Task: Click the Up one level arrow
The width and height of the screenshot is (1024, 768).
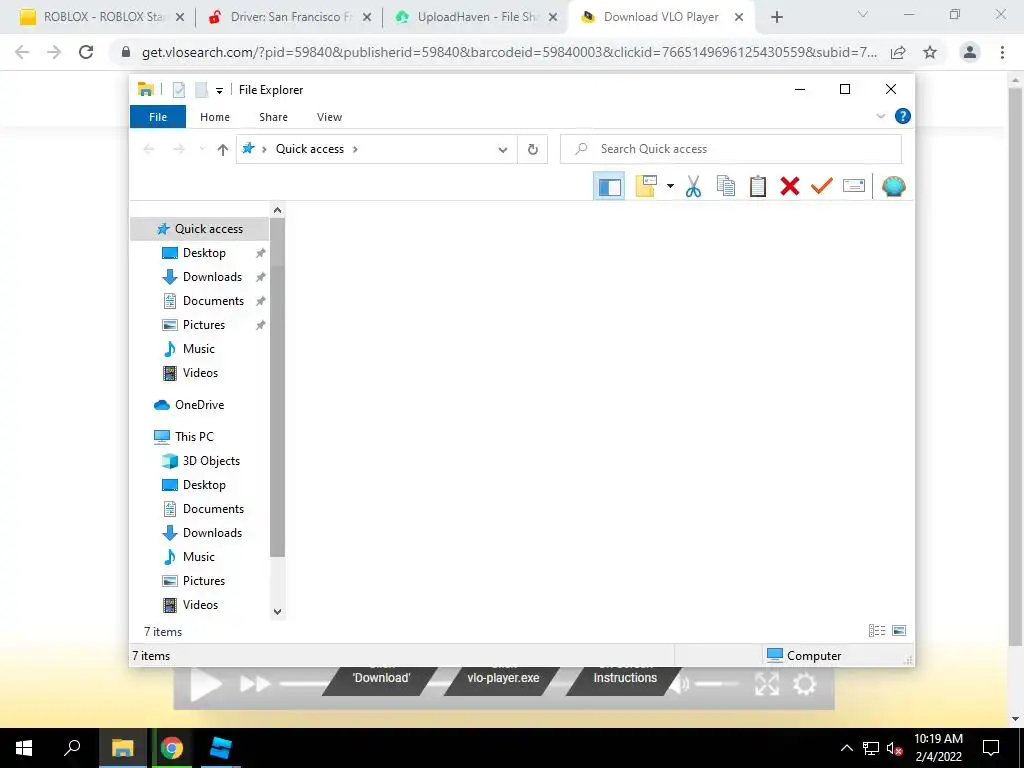Action: (x=223, y=150)
